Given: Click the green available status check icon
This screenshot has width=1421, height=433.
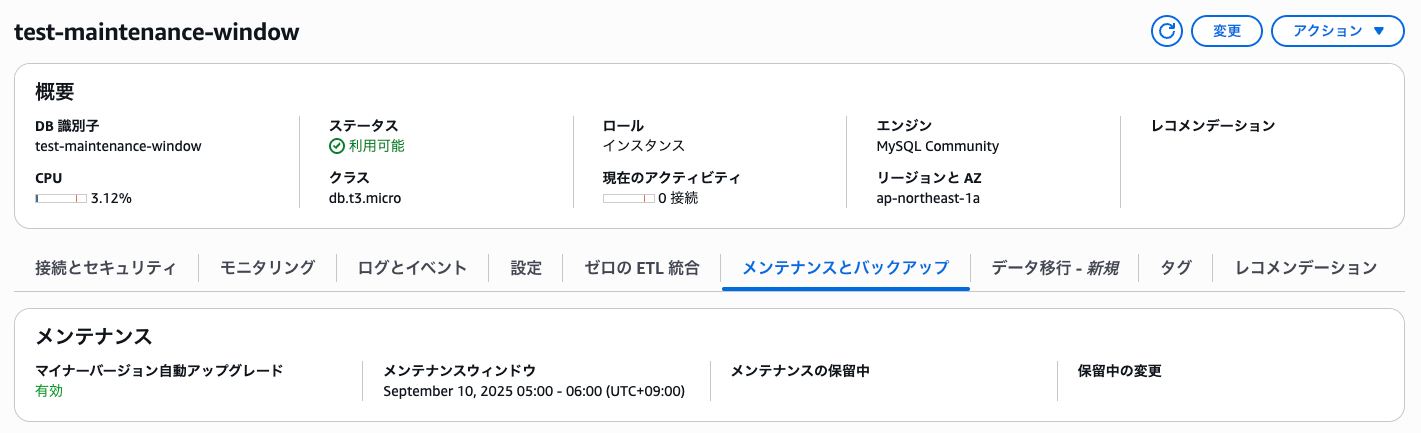Looking at the screenshot, I should click(337, 146).
